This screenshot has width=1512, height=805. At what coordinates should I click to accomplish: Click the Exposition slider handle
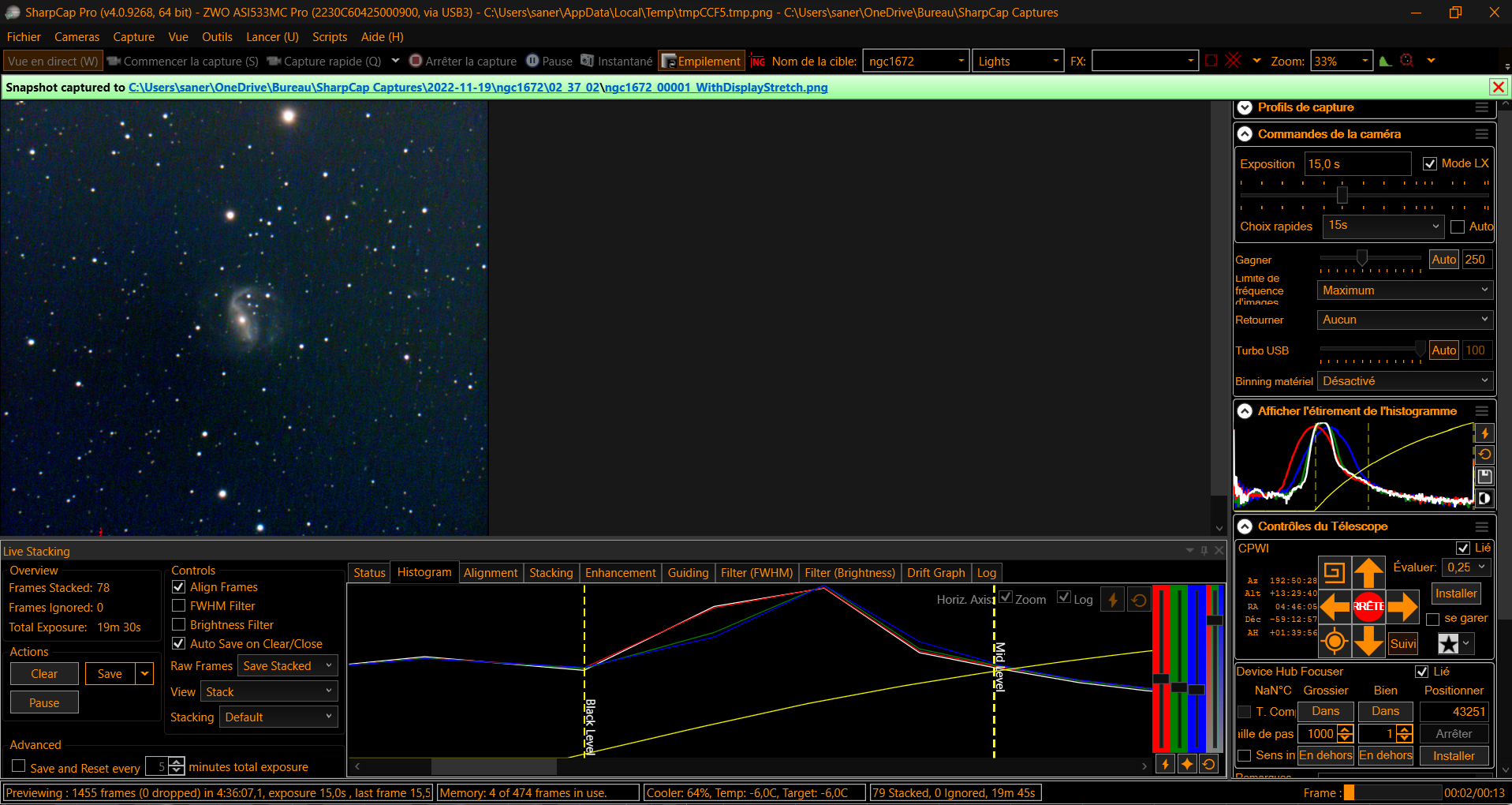[1342, 195]
